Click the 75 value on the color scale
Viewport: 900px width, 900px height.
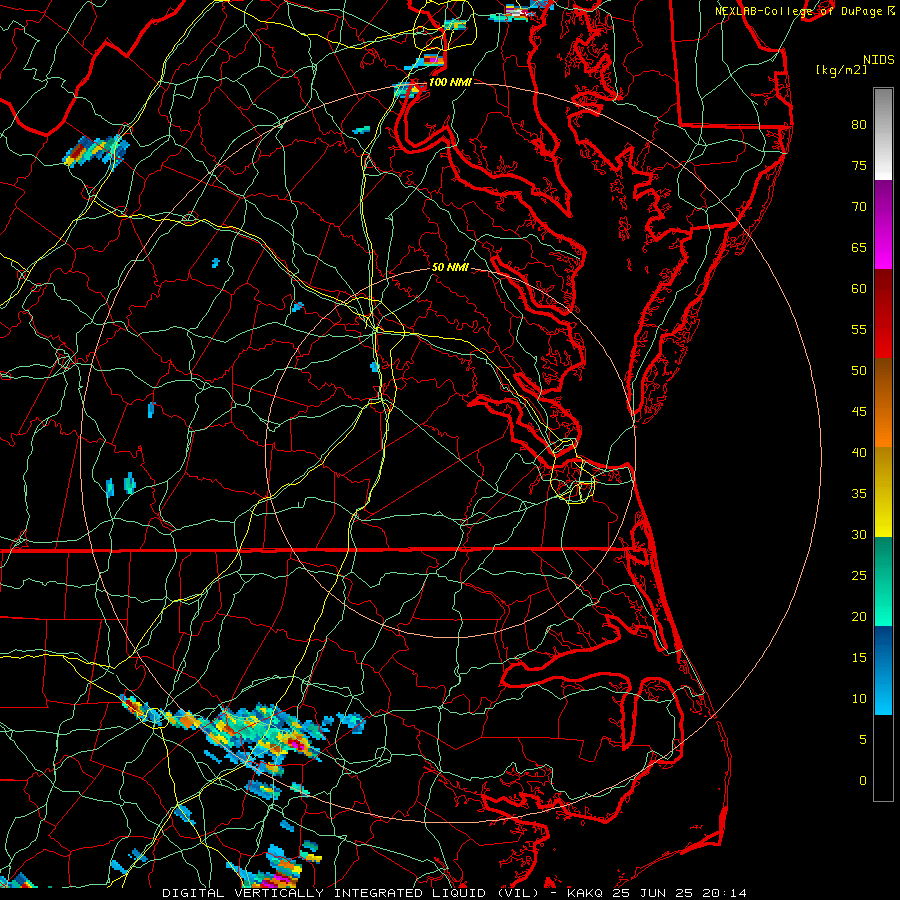[859, 165]
